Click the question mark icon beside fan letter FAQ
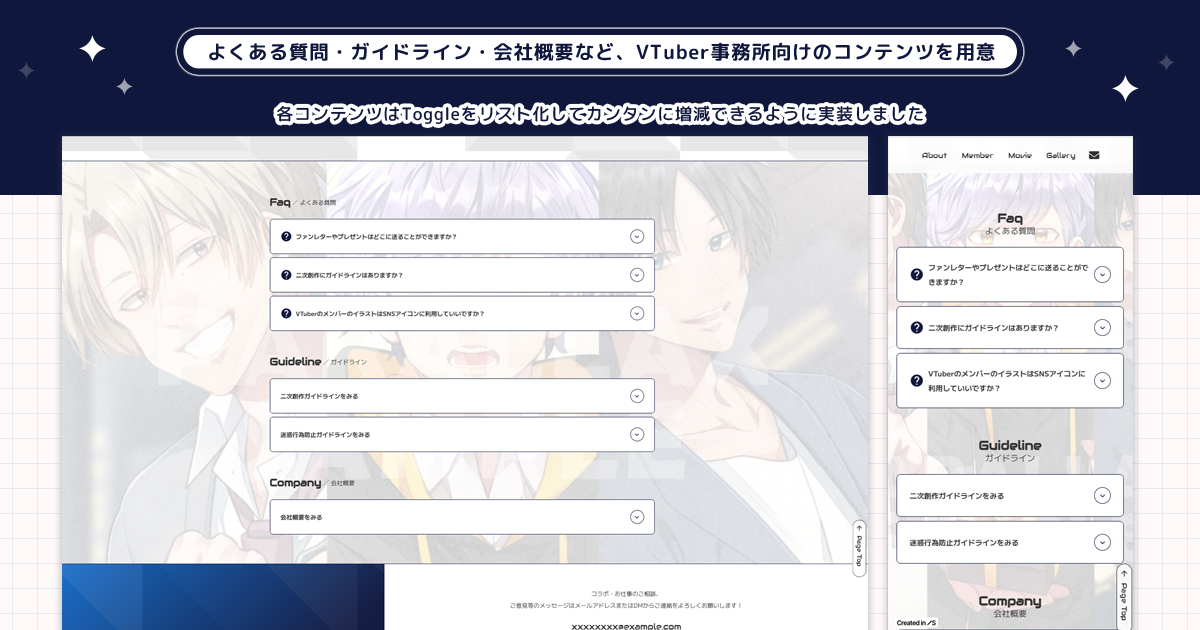1200x630 pixels. tap(284, 237)
